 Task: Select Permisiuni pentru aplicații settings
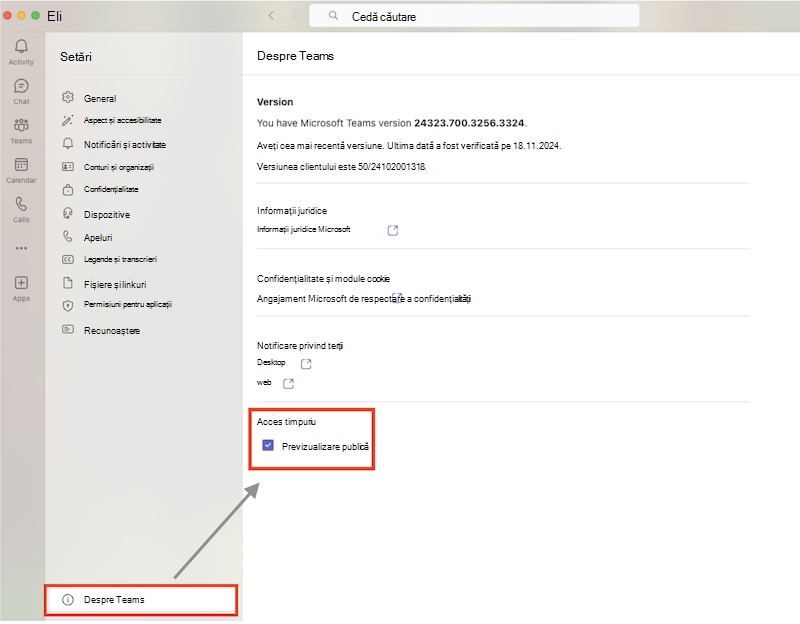[128, 304]
